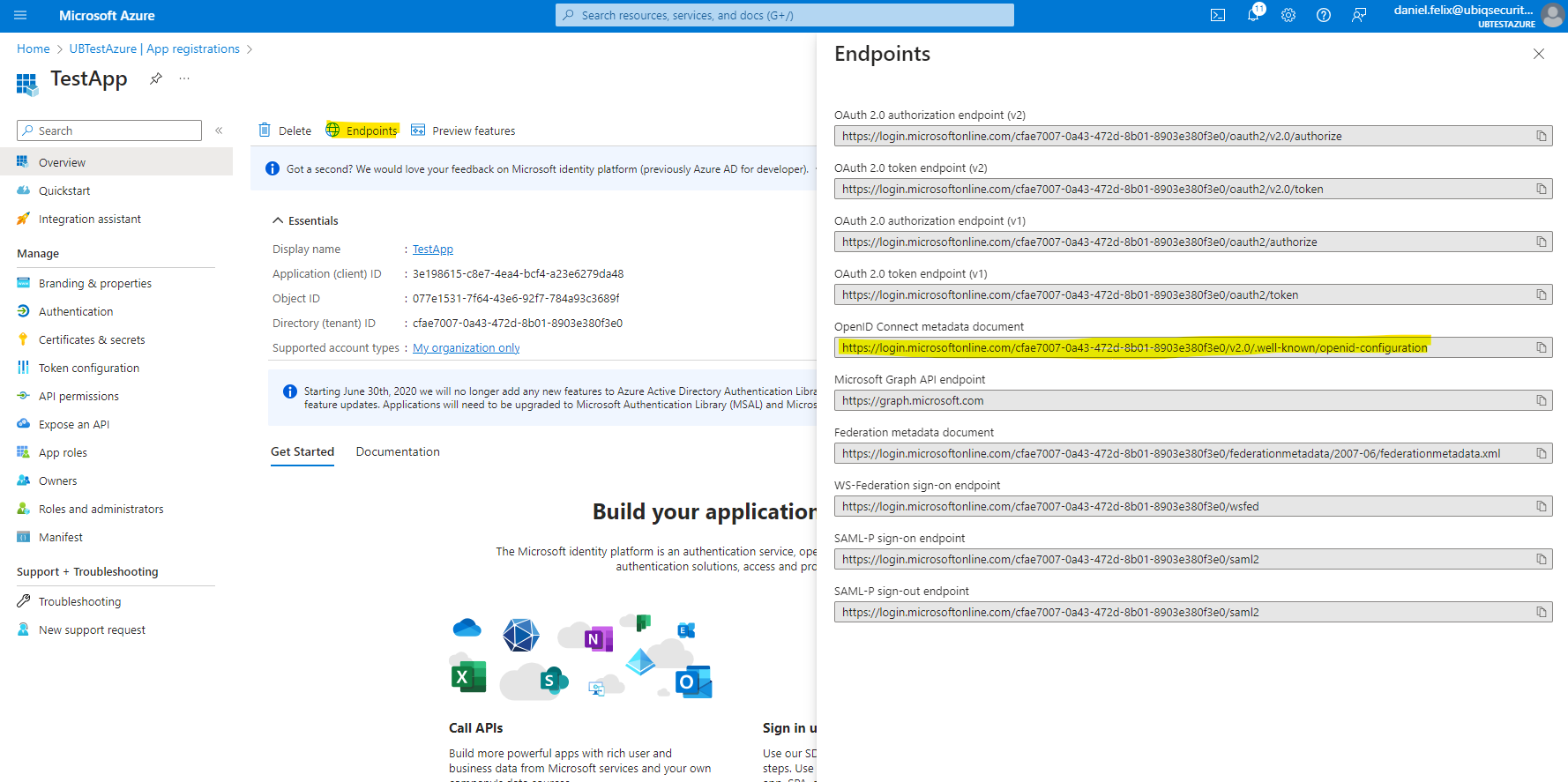Open the notifications bell
This screenshot has height=782, width=1568.
pos(1253,15)
